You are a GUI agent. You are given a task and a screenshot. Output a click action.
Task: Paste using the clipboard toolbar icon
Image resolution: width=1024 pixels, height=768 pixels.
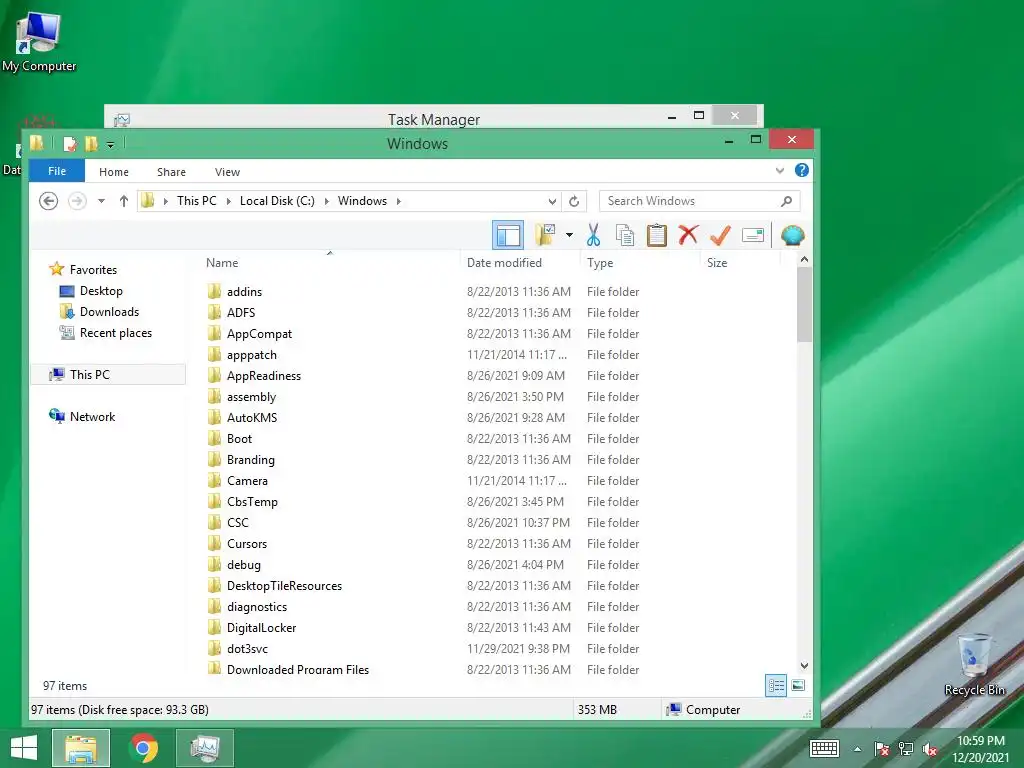(656, 235)
